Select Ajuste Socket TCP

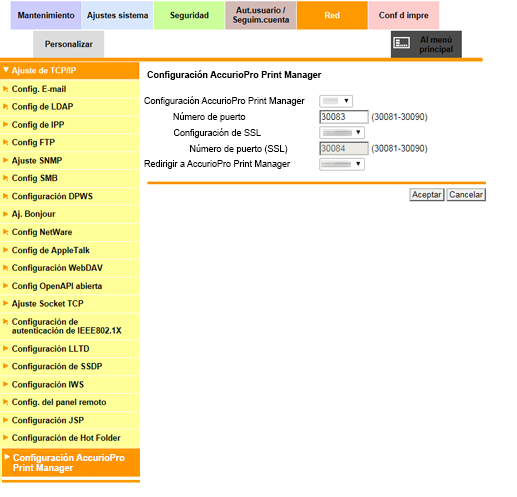click(70, 304)
